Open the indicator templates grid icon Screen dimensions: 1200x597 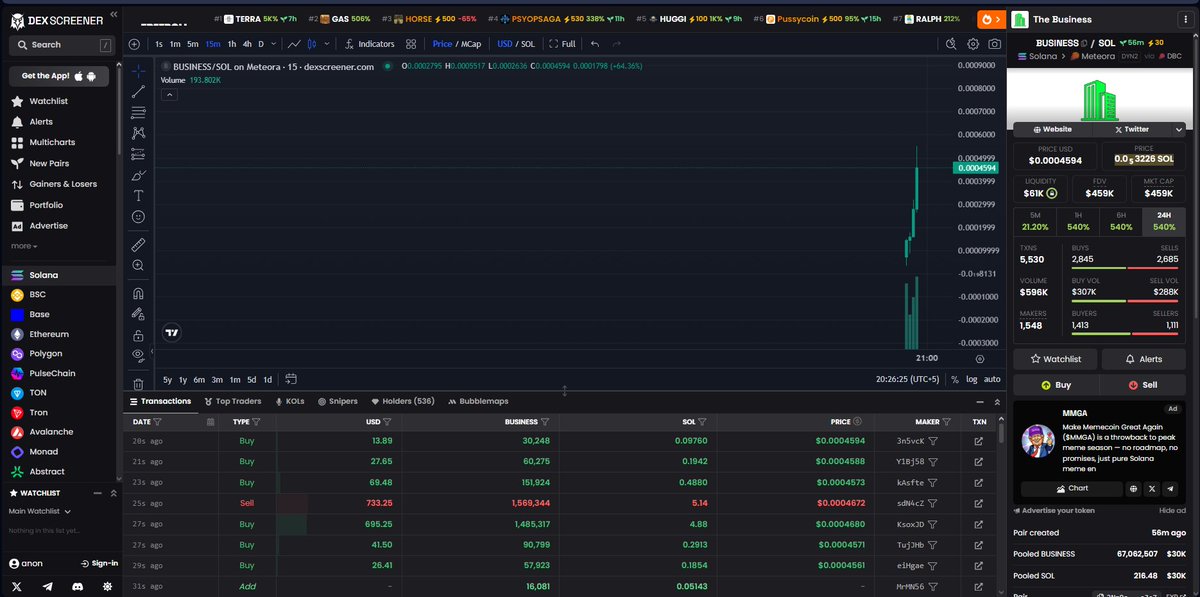tap(411, 44)
